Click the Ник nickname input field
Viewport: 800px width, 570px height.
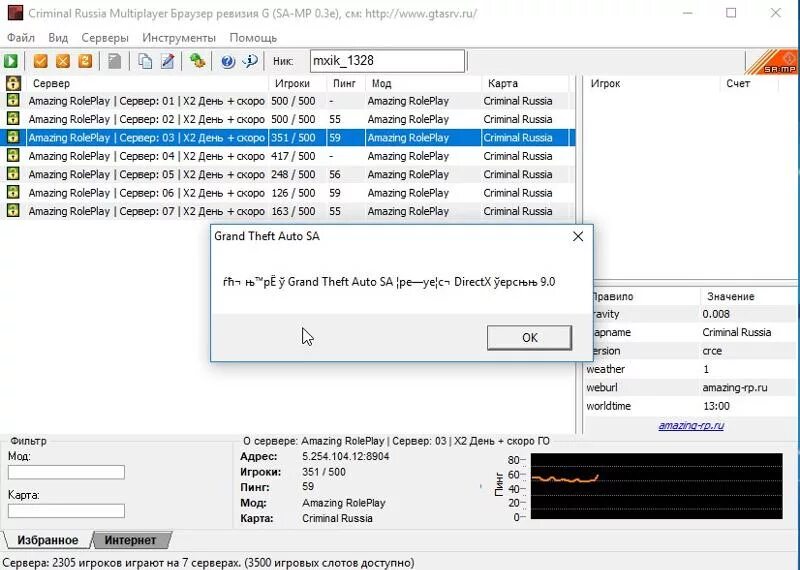pyautogui.click(x=387, y=61)
